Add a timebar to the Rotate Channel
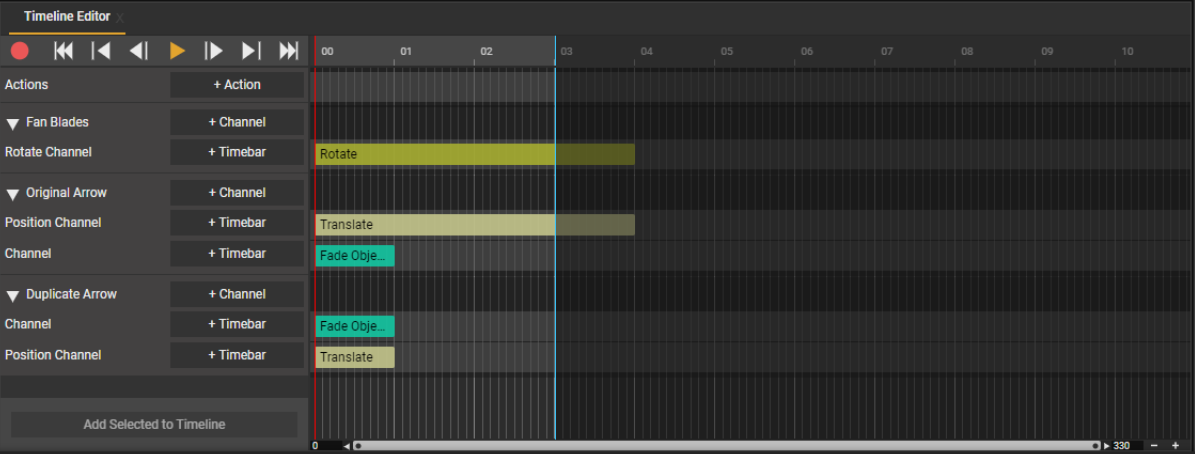Screen dimensions: 1195x454 237,152
